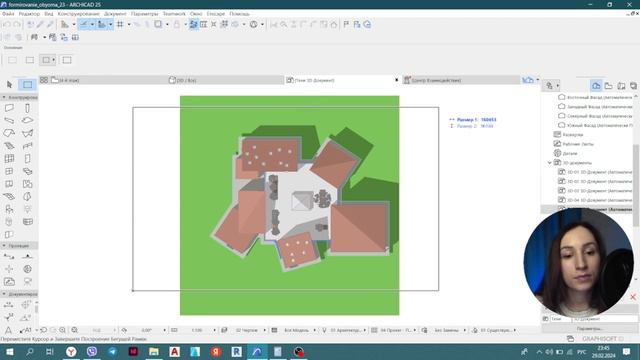Toggle the Snap Guides button
Viewport: 640px width, 360px height.
click(101, 24)
